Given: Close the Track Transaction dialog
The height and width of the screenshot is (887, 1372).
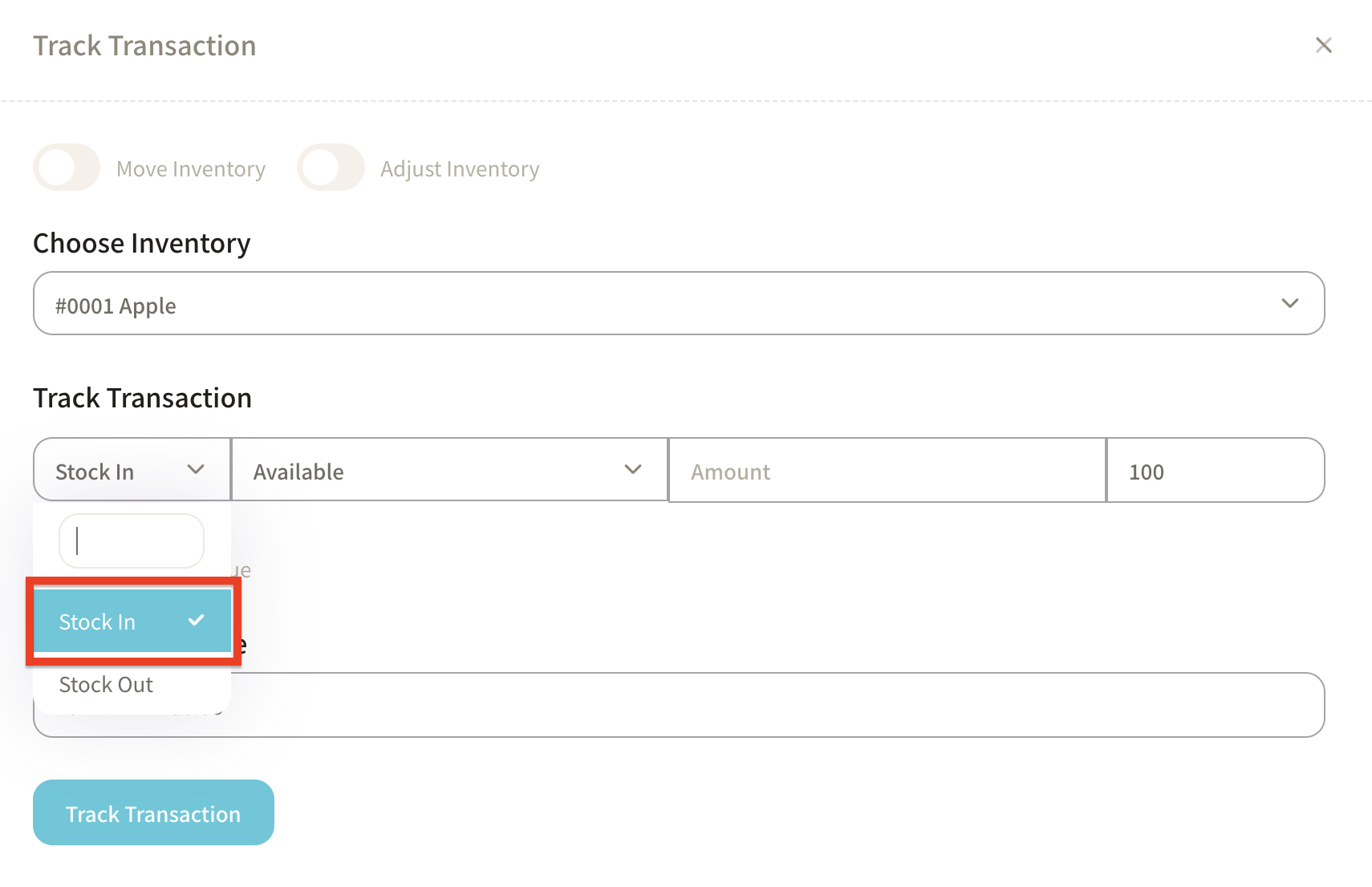Looking at the screenshot, I should (1323, 46).
